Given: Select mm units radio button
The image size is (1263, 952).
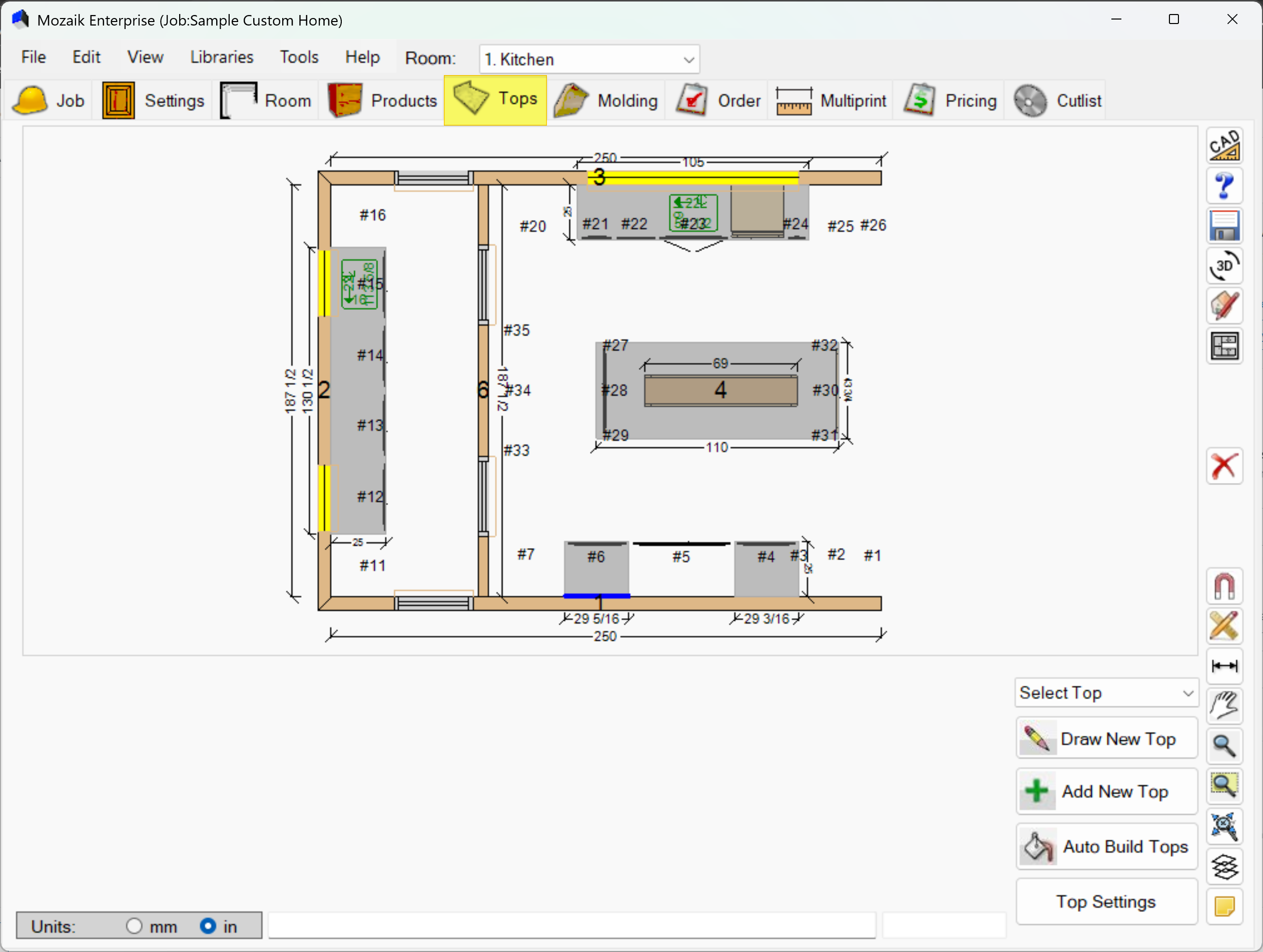Looking at the screenshot, I should click(134, 926).
